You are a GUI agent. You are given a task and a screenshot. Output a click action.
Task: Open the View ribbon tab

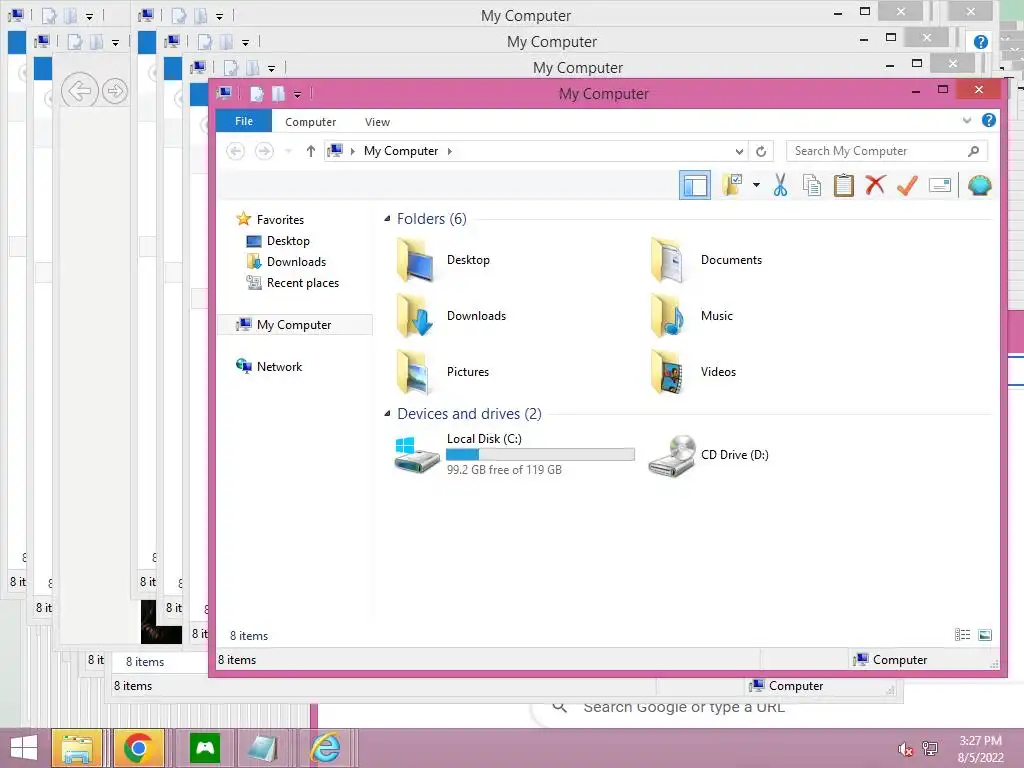click(x=377, y=122)
